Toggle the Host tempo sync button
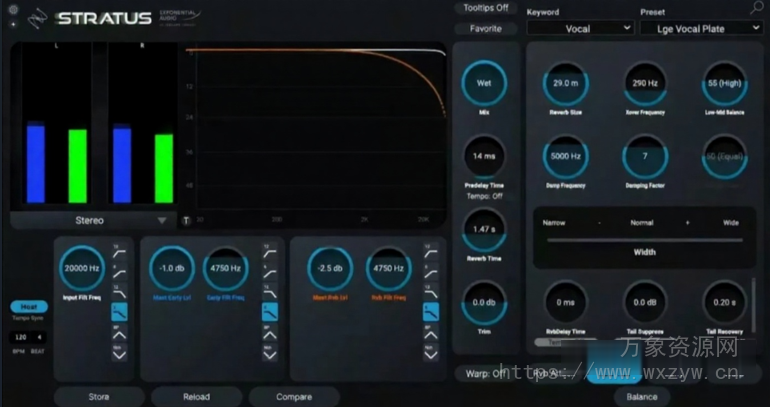770x407 pixels. point(29,307)
